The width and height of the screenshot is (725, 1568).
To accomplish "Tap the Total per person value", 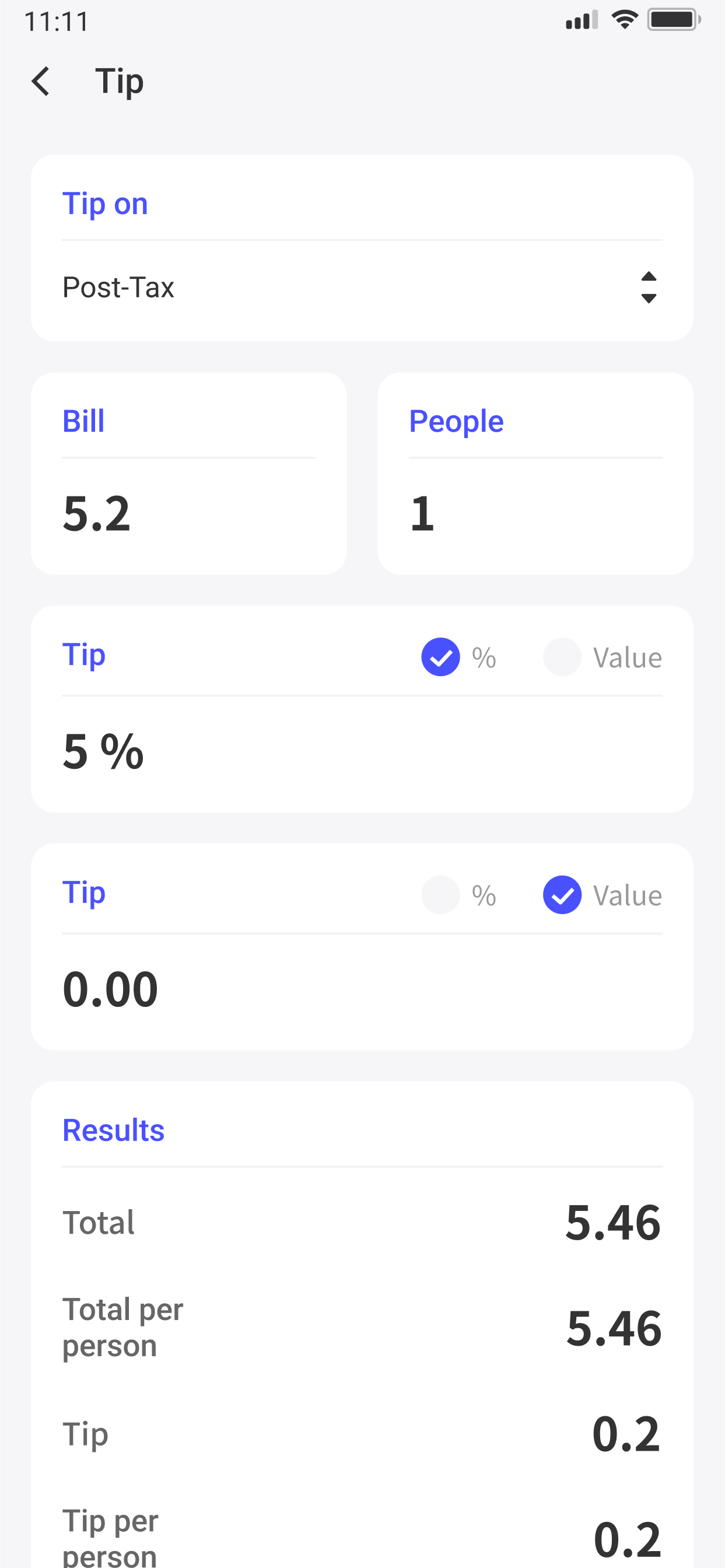I will coord(614,1328).
